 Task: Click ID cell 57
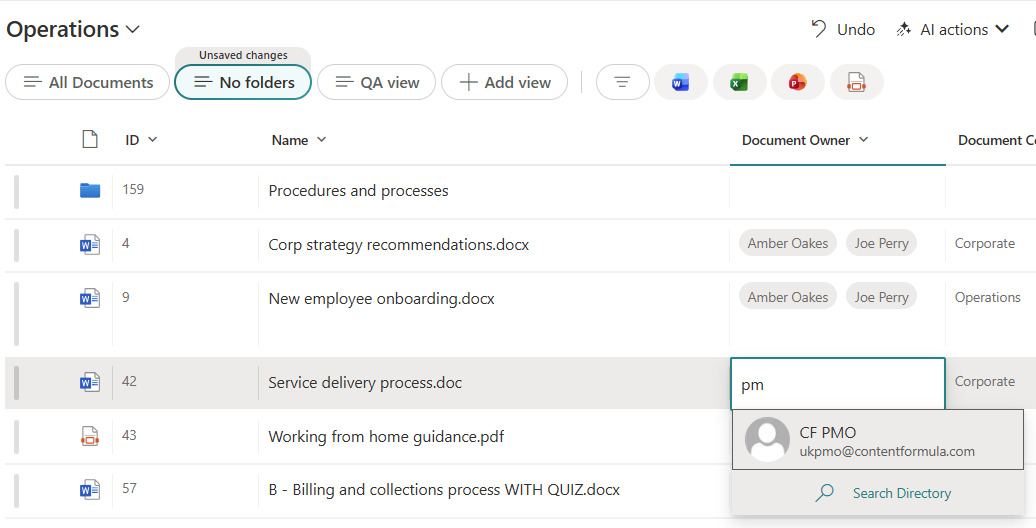pos(130,488)
